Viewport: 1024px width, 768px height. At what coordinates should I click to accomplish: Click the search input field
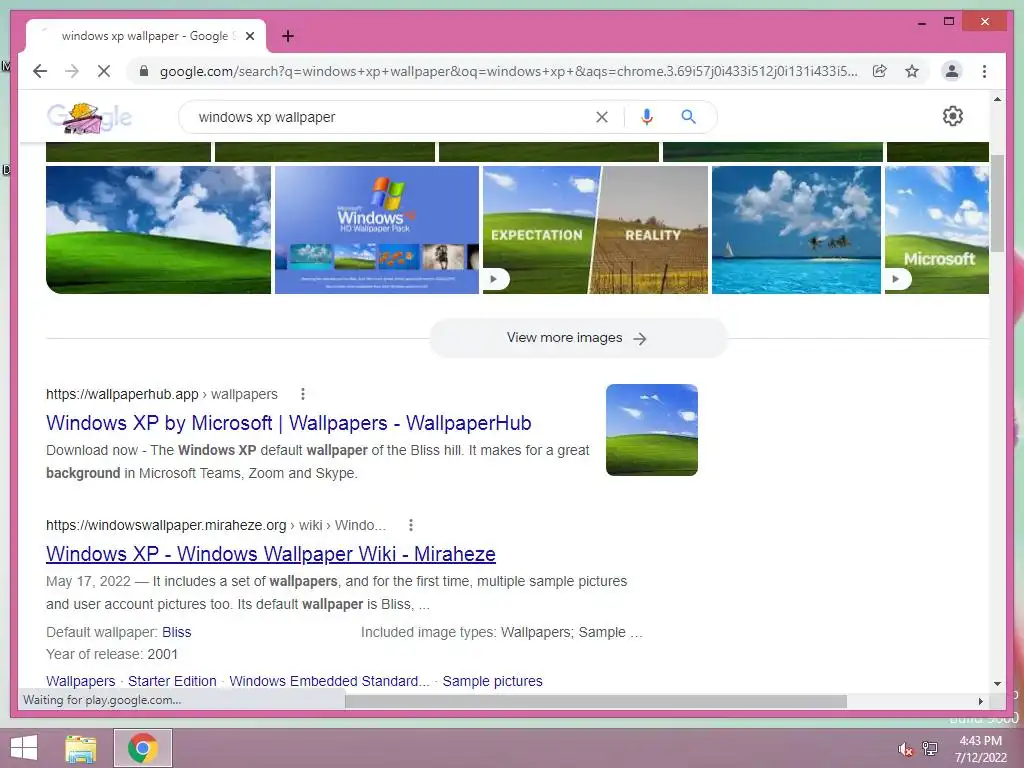coord(392,117)
